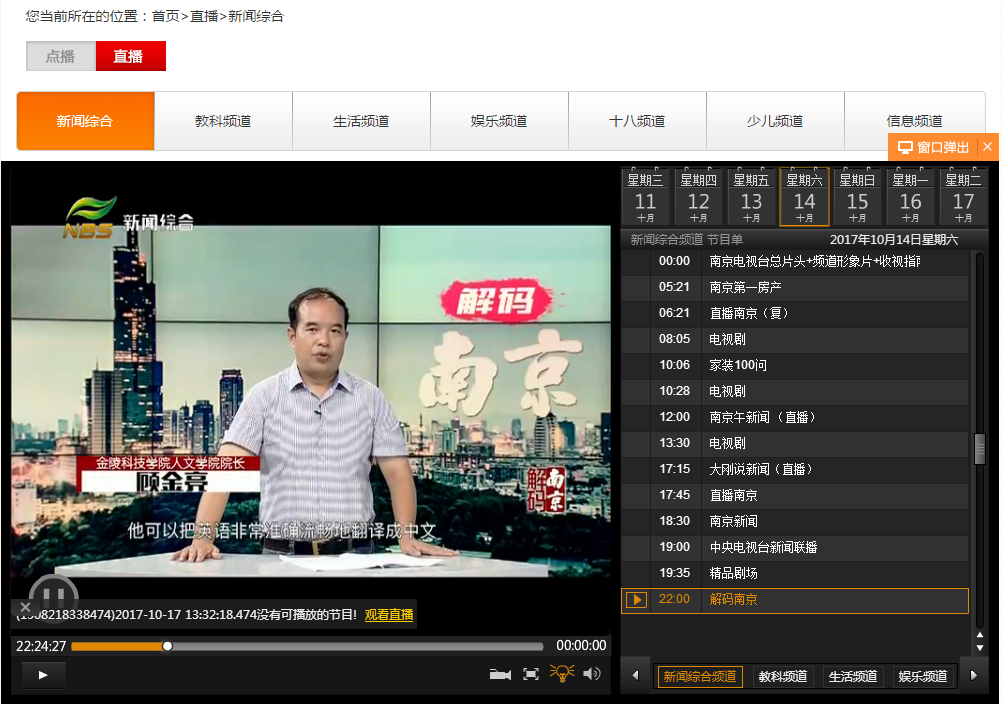Image resolution: width=1002 pixels, height=704 pixels.
Task: Open the 教科频道 channel tab
Action: [x=223, y=121]
